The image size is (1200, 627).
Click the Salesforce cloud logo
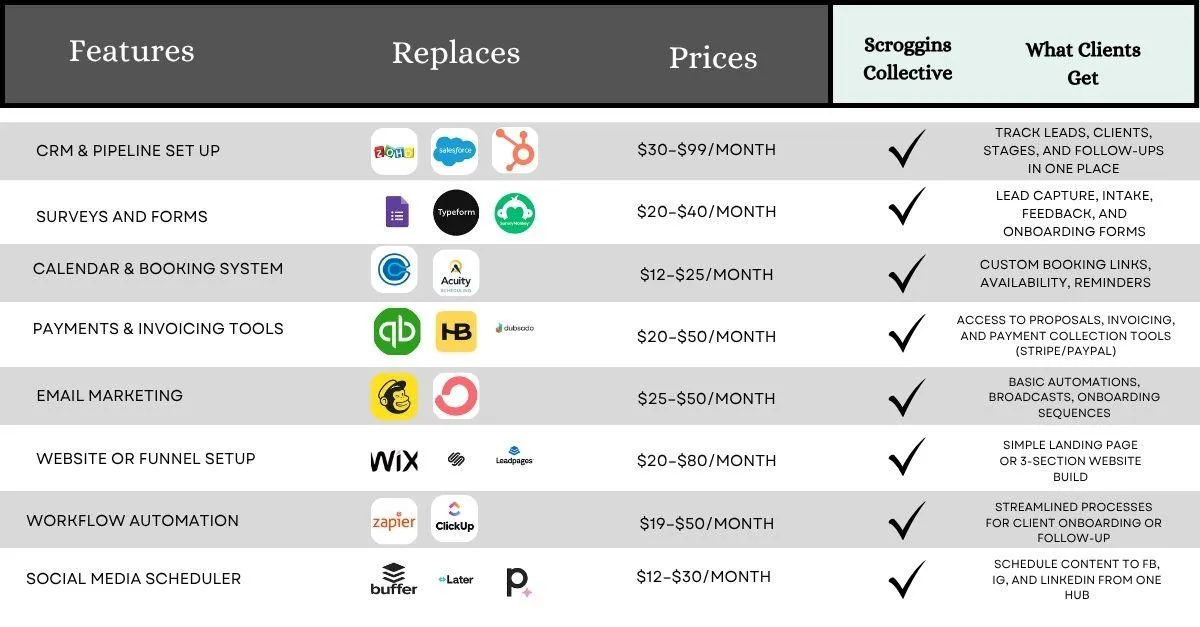point(455,151)
